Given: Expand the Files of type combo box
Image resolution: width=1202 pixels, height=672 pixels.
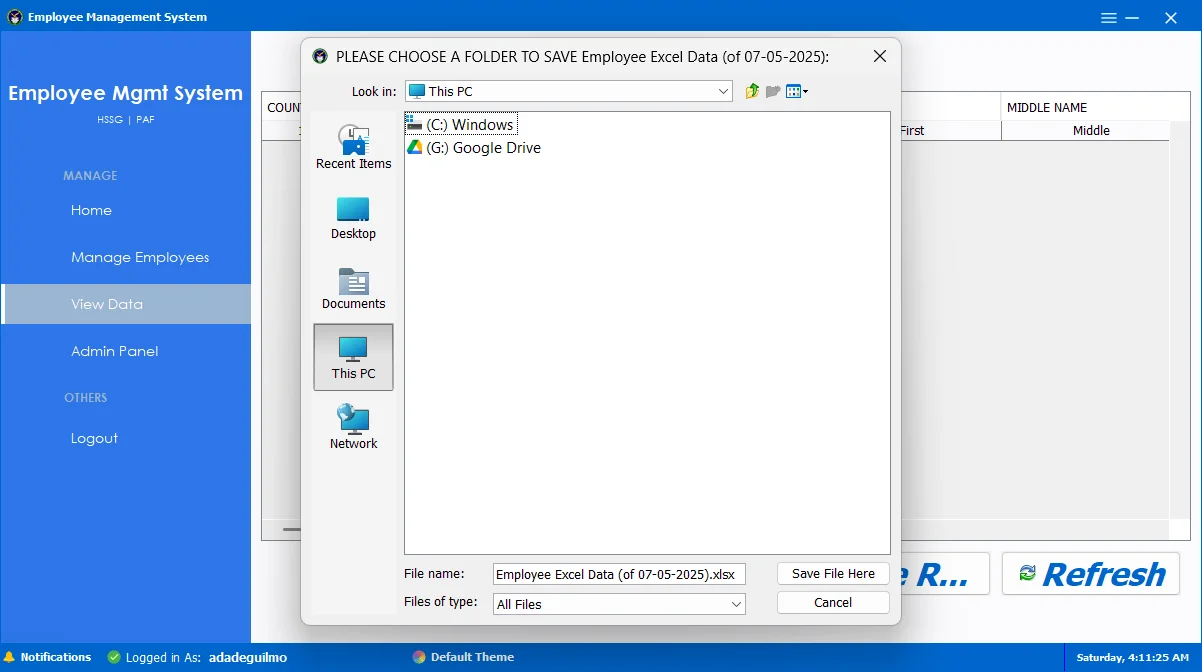Looking at the screenshot, I should (x=620, y=604).
